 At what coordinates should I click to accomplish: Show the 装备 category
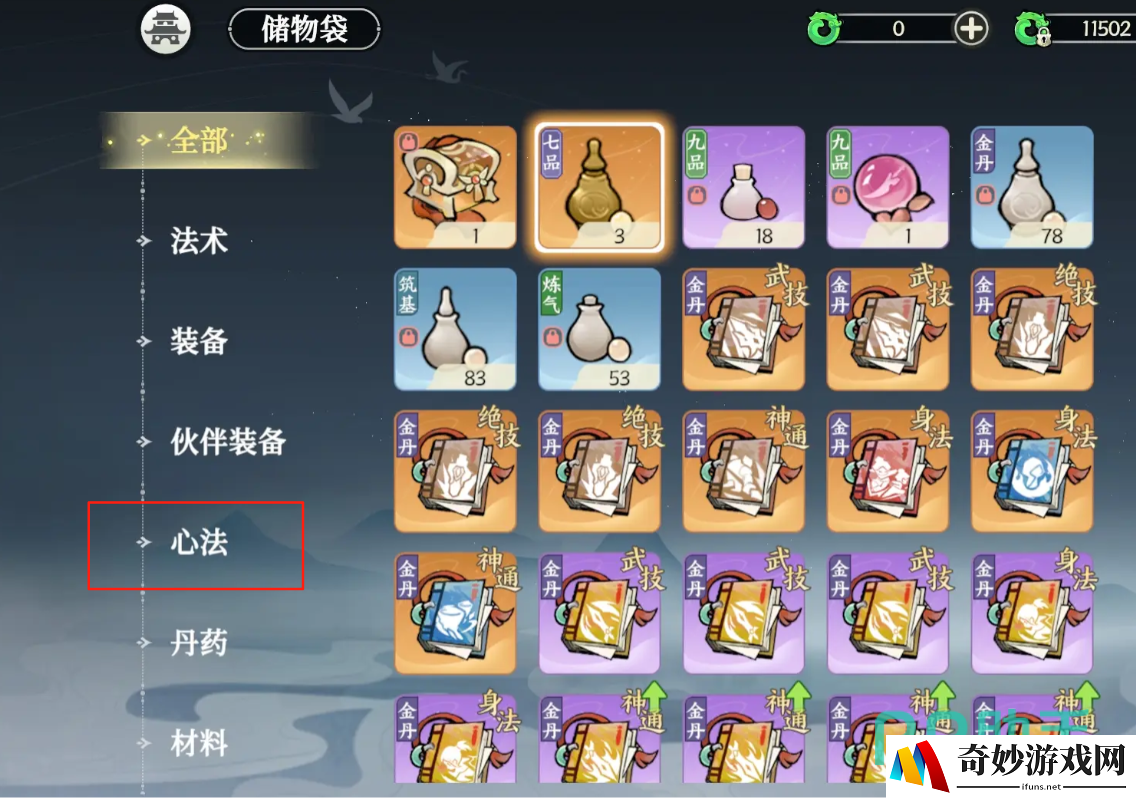[x=199, y=341]
